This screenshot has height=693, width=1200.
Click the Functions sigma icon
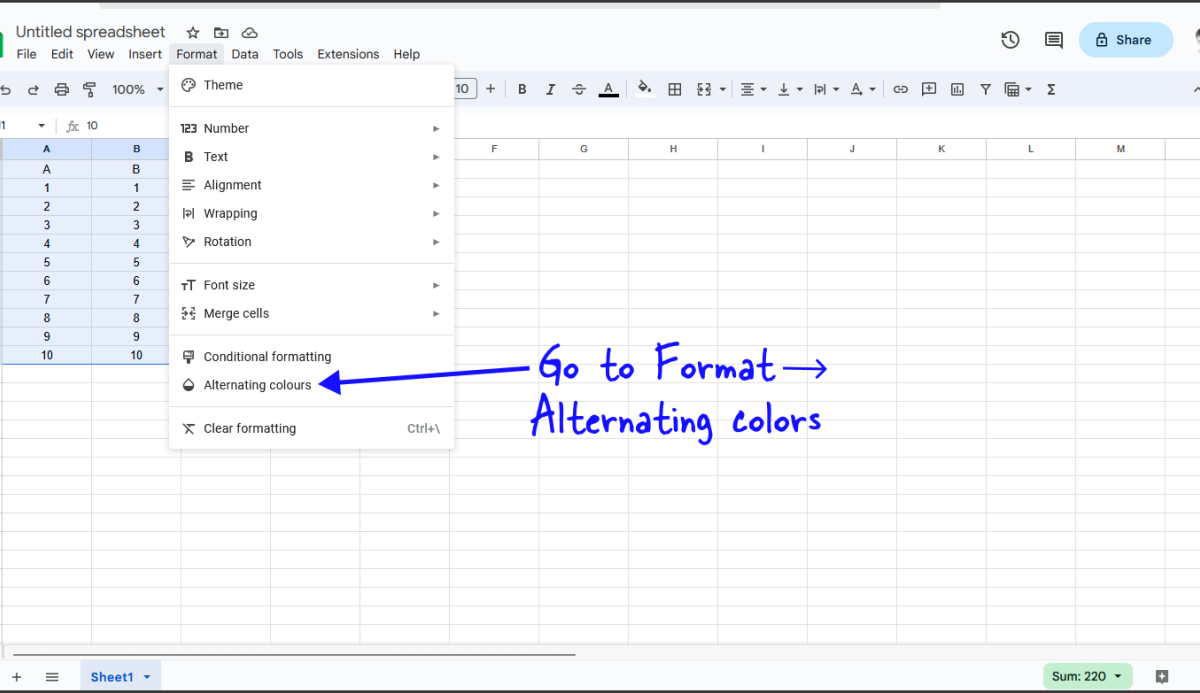[1051, 89]
